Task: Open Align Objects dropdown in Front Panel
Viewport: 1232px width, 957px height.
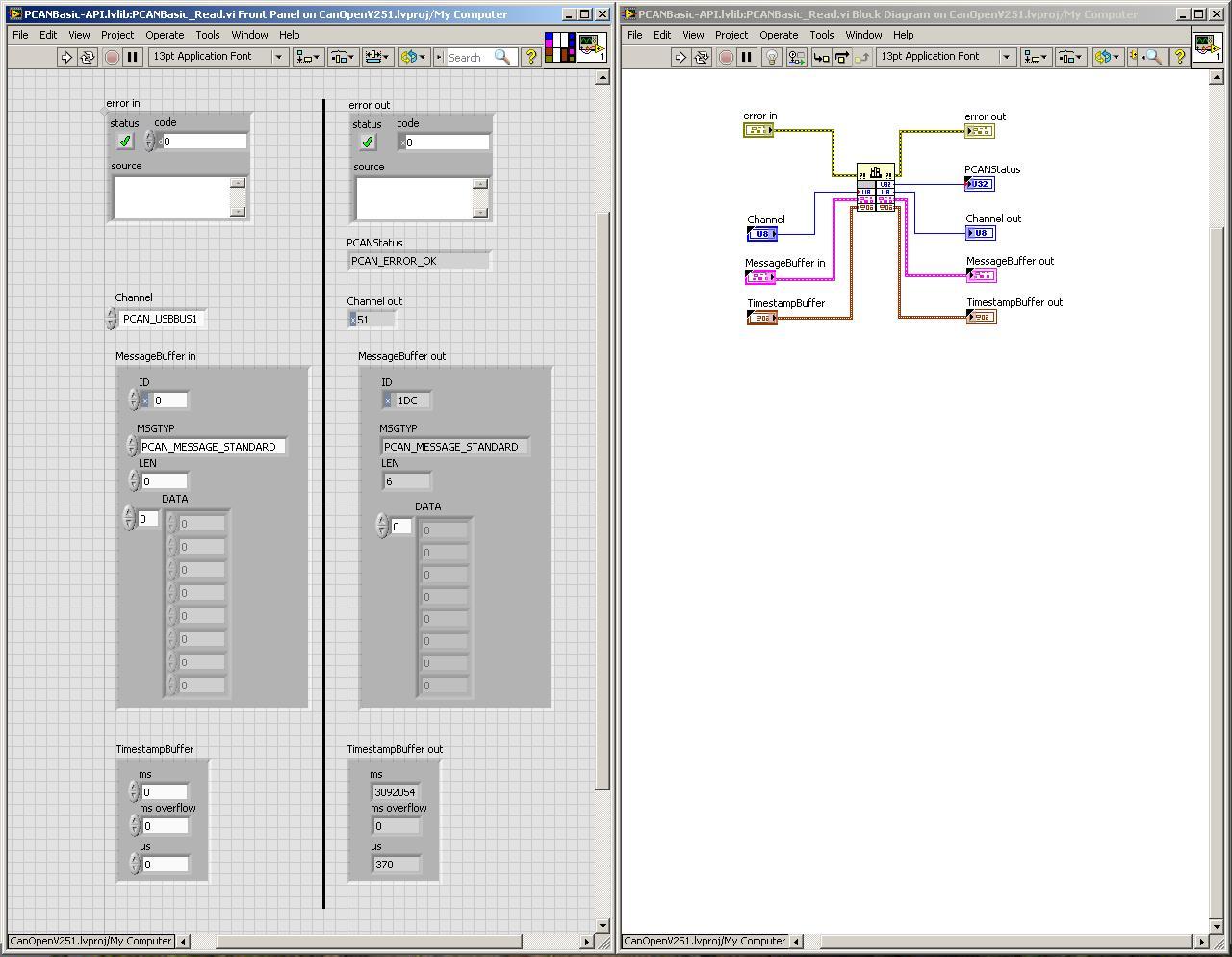Action: [x=308, y=57]
